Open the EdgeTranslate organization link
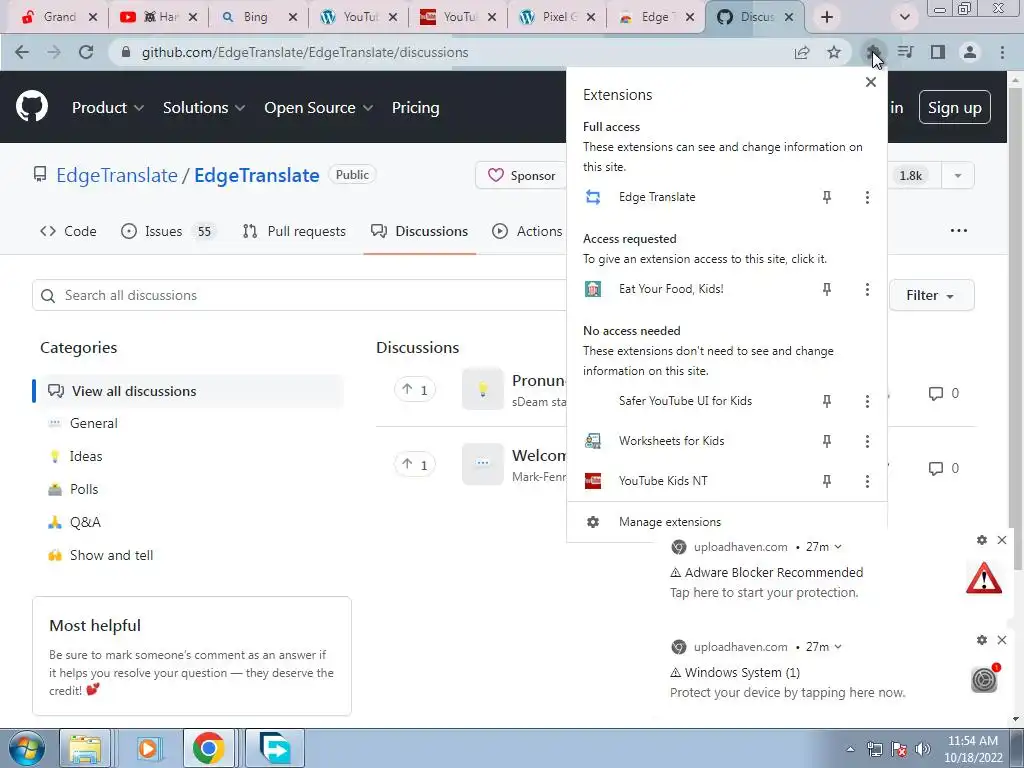1024x768 pixels. 117,175
